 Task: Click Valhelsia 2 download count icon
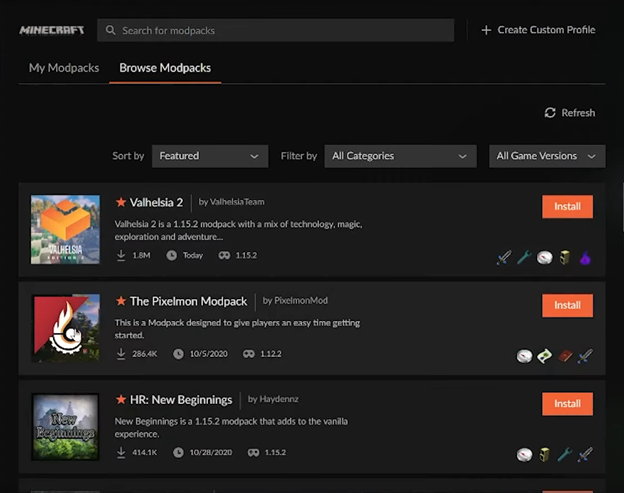pos(121,255)
